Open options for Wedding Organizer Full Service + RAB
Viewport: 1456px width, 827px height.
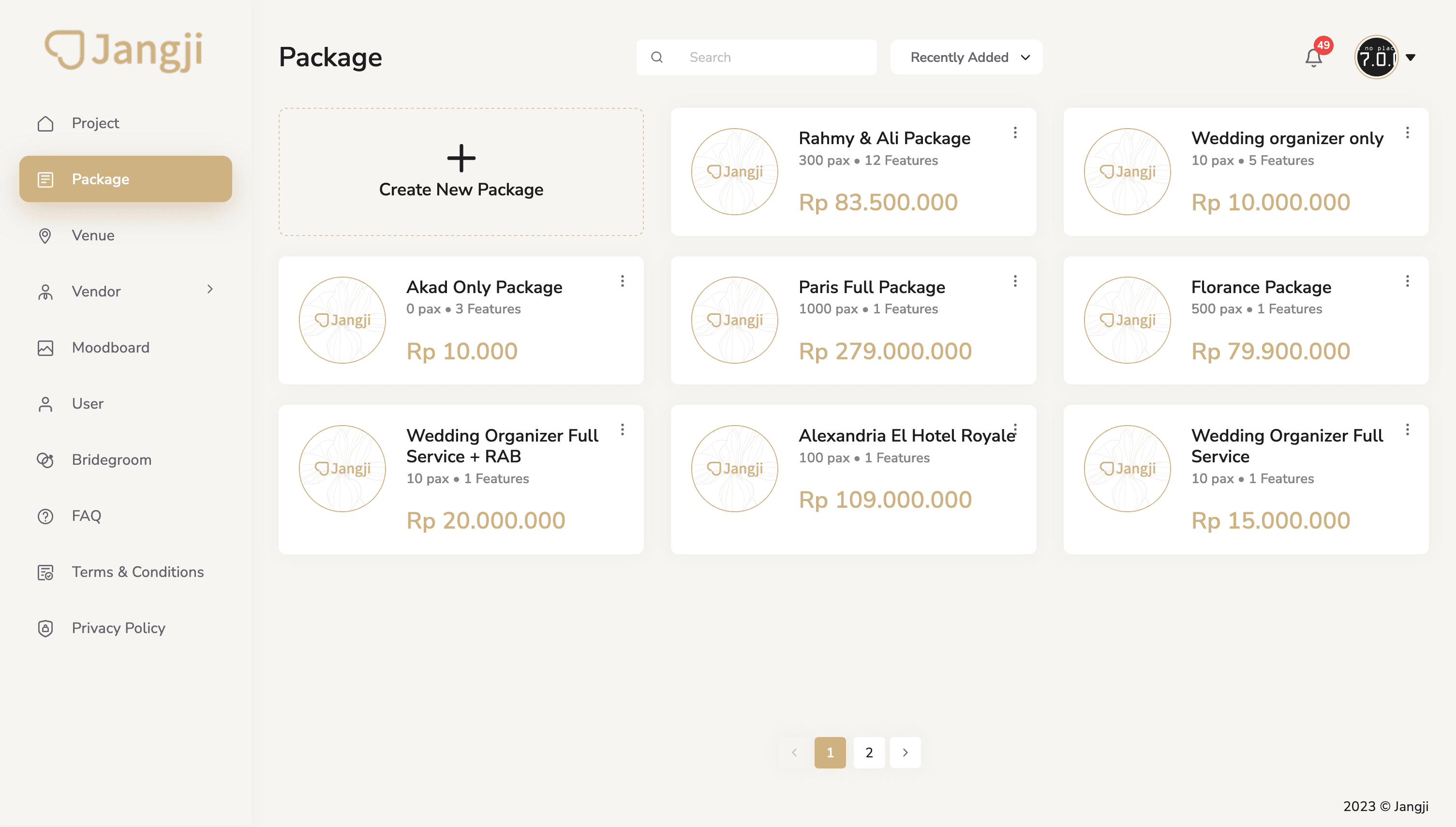pos(623,429)
